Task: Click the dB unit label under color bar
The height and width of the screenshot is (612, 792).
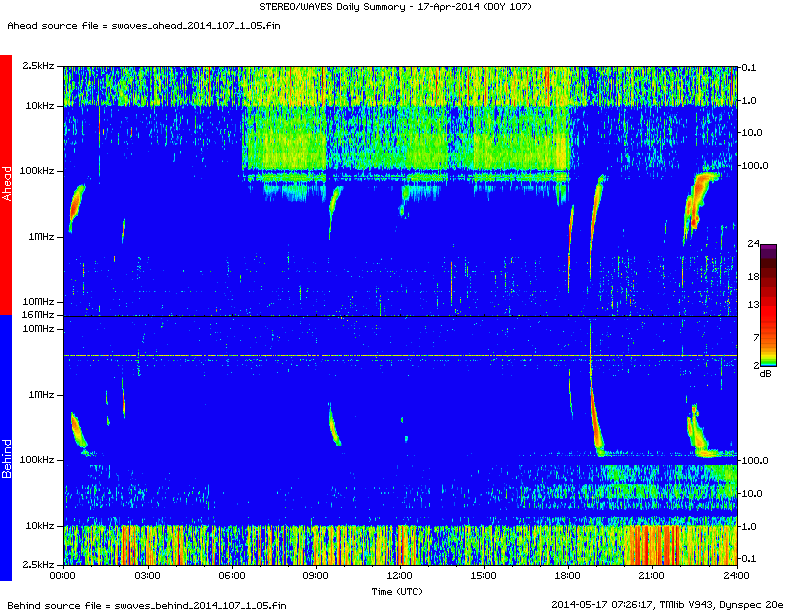Action: pos(766,374)
